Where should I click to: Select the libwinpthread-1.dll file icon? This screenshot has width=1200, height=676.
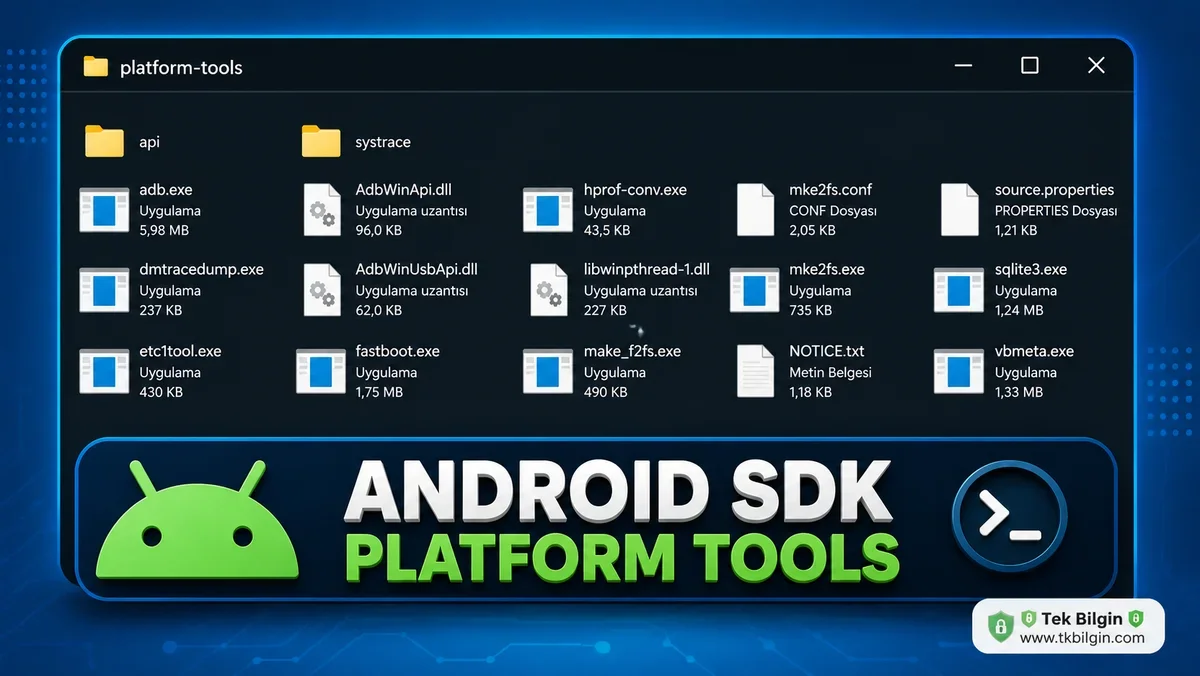(x=548, y=290)
